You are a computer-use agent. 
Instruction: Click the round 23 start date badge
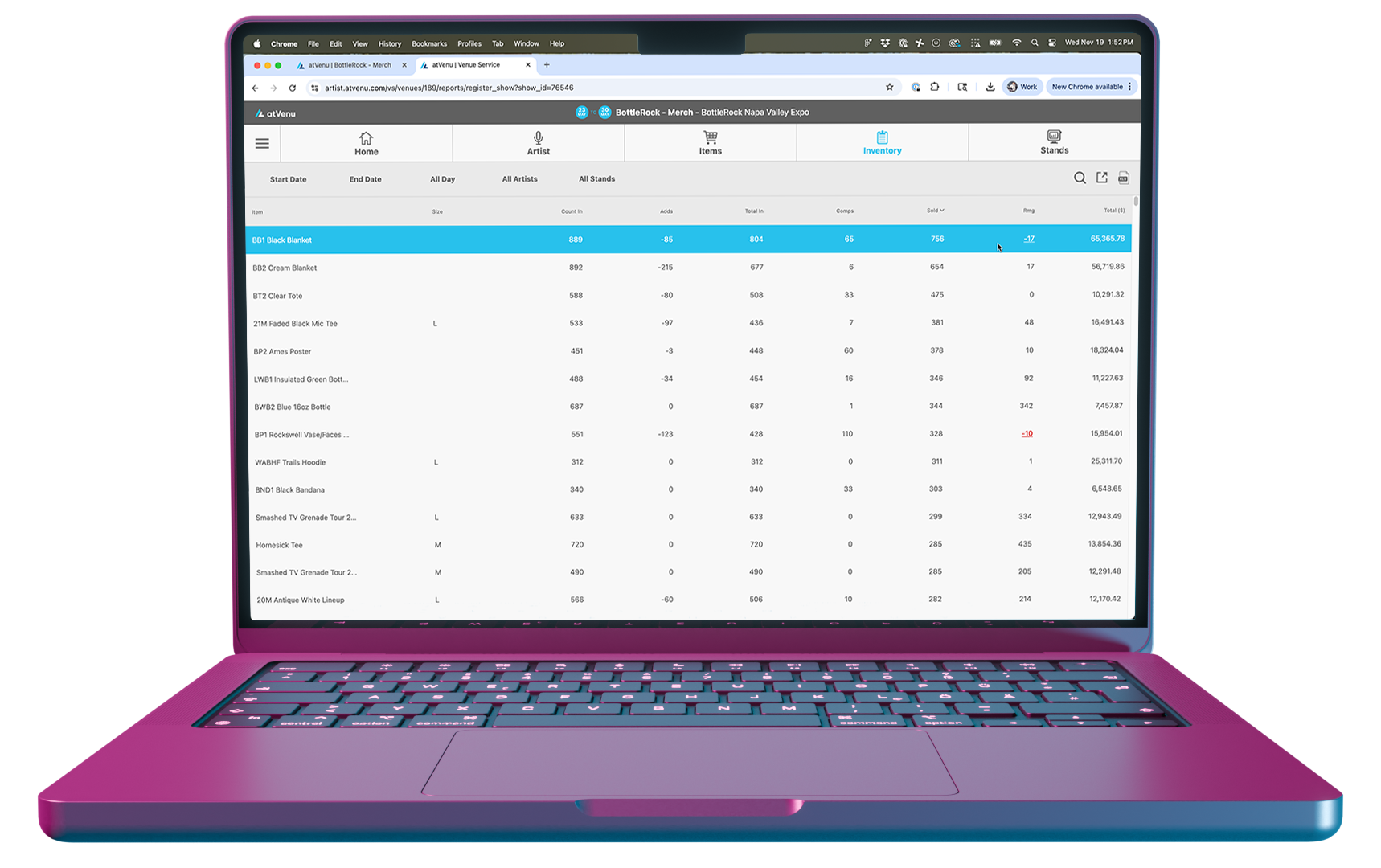(x=582, y=112)
